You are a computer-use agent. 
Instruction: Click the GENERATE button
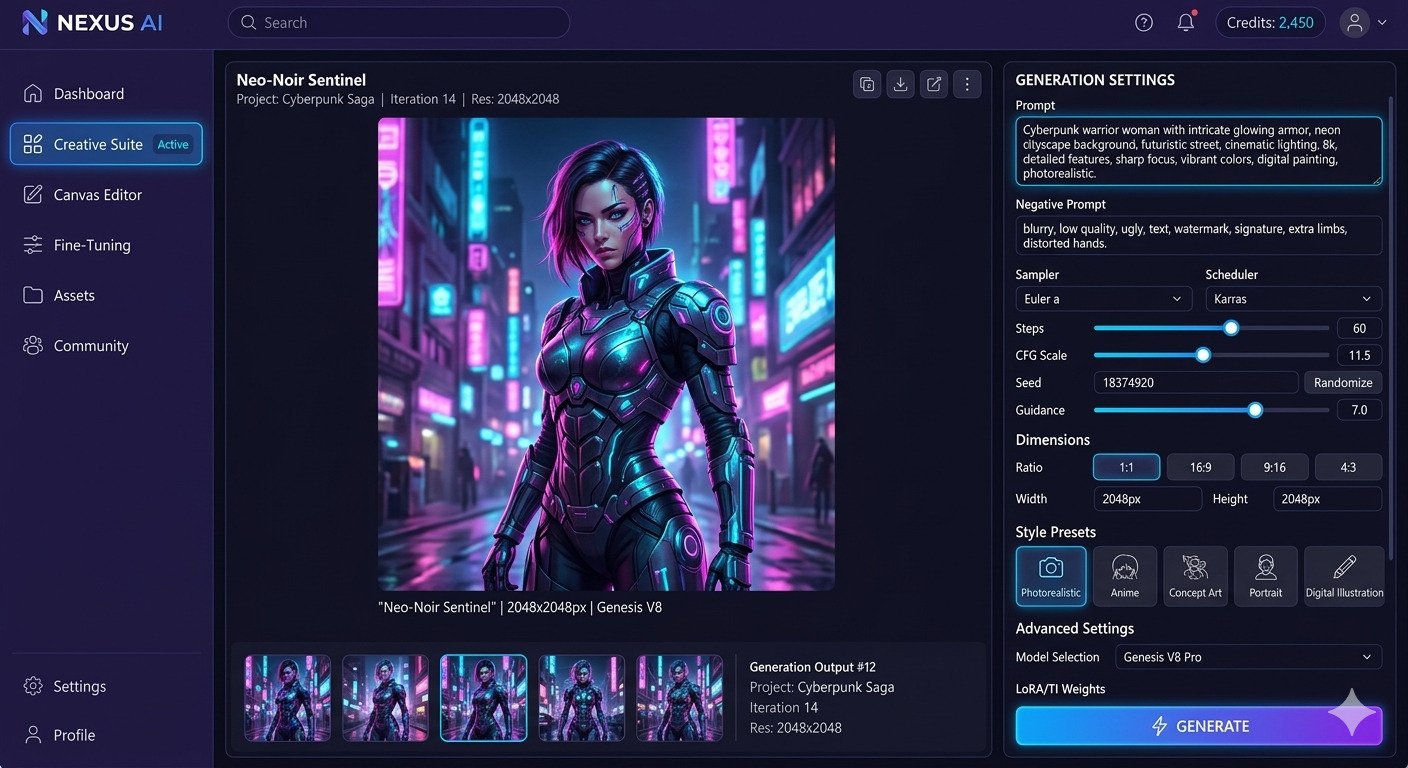click(x=1199, y=726)
